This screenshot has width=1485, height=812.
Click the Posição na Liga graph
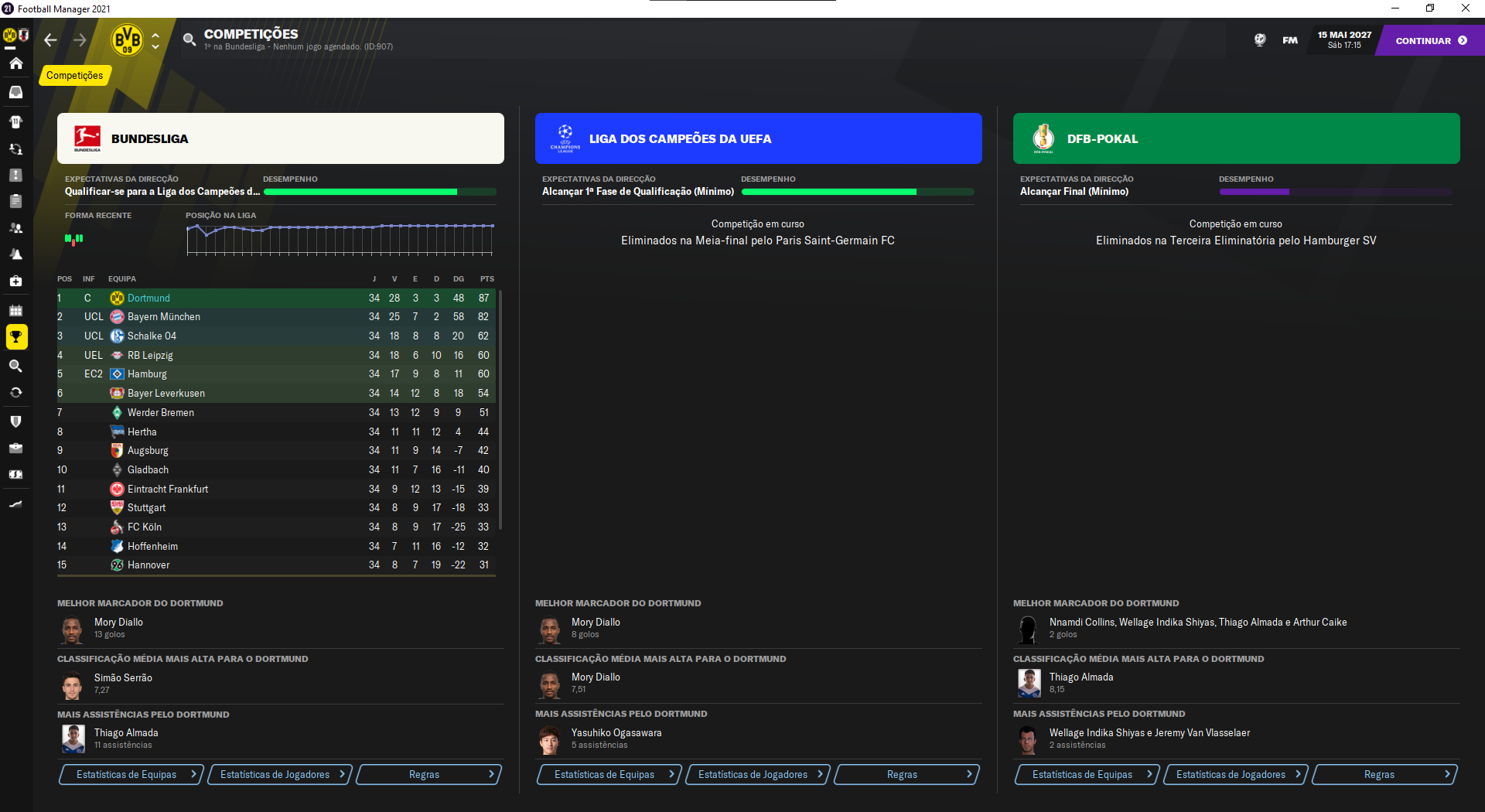click(x=340, y=239)
